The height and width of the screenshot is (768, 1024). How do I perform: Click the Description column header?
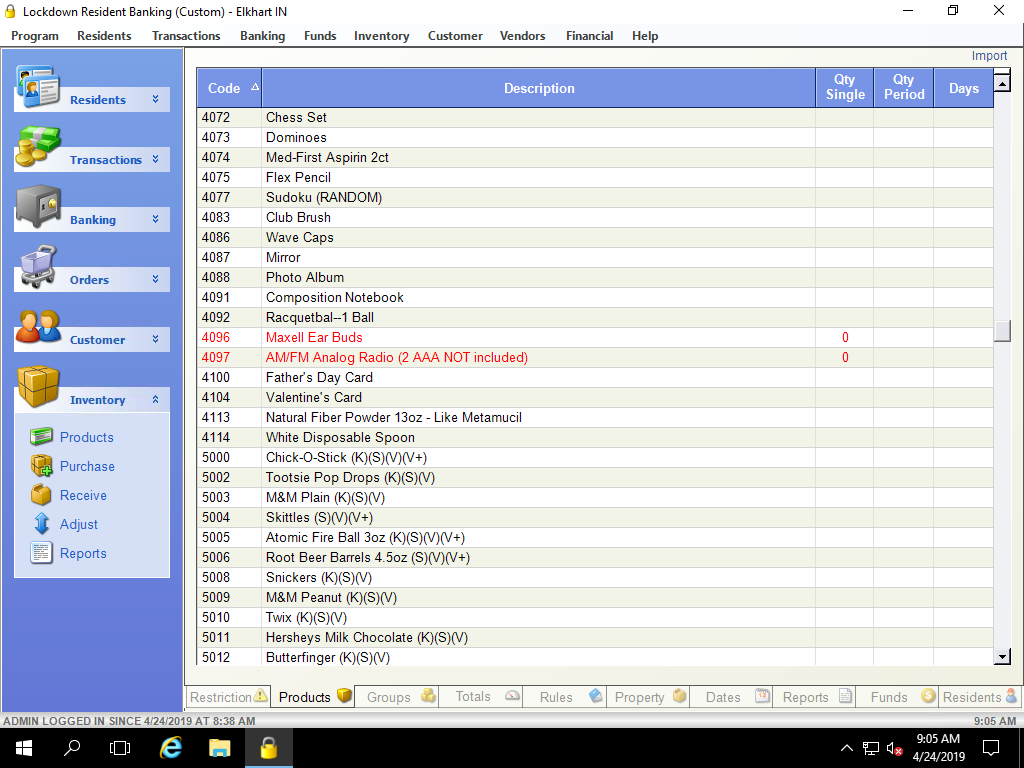539,88
